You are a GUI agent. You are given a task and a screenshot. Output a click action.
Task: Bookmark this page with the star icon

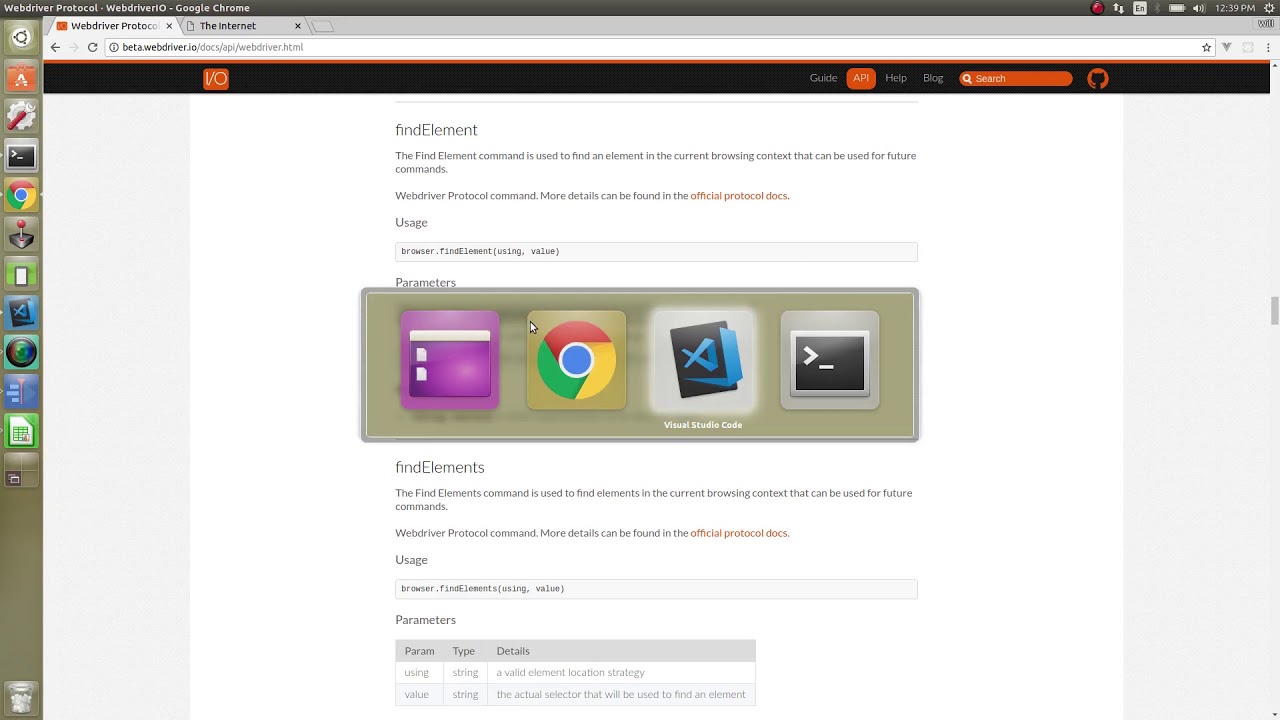(1207, 47)
